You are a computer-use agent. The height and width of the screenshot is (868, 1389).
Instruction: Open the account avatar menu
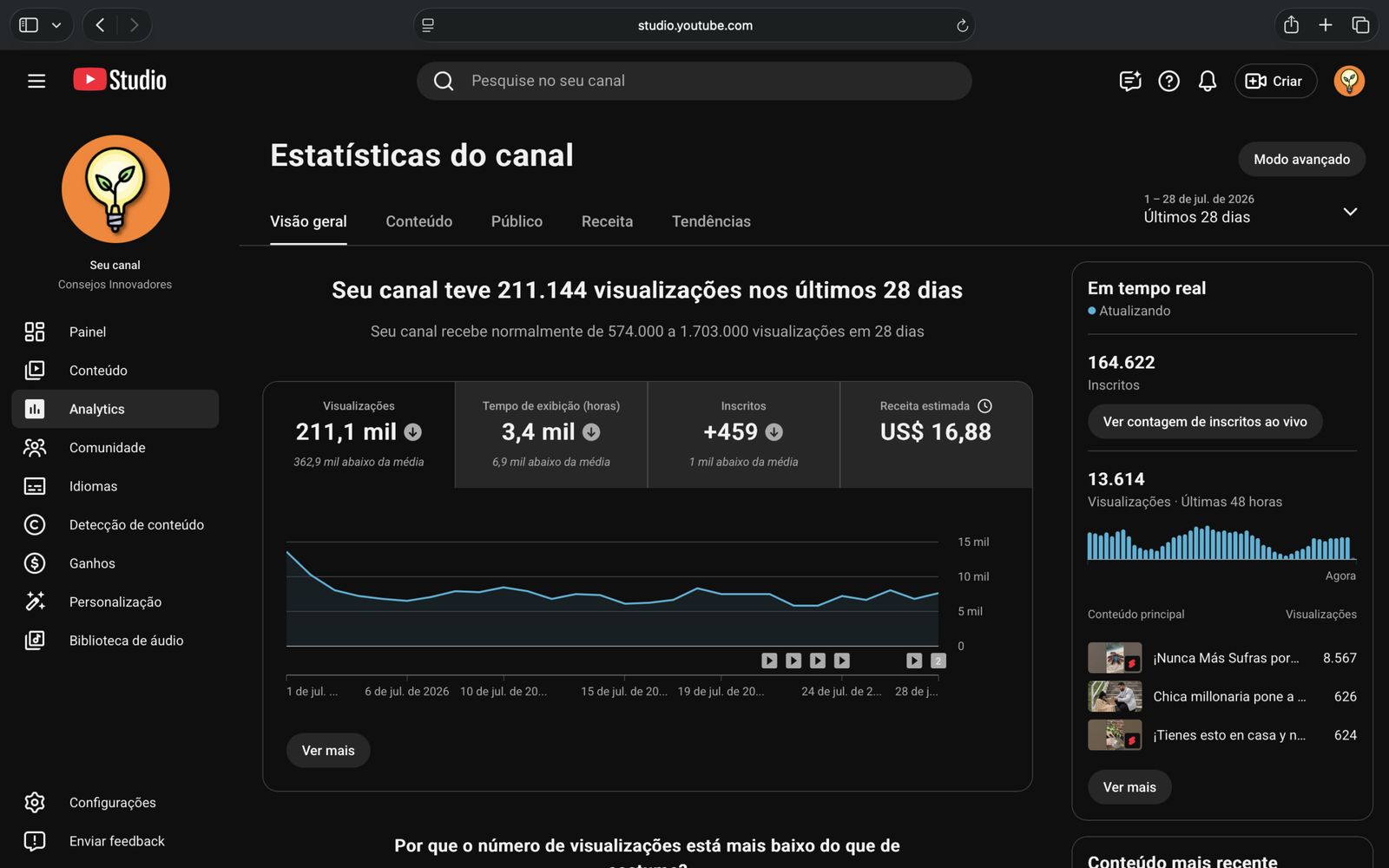[x=1348, y=81]
